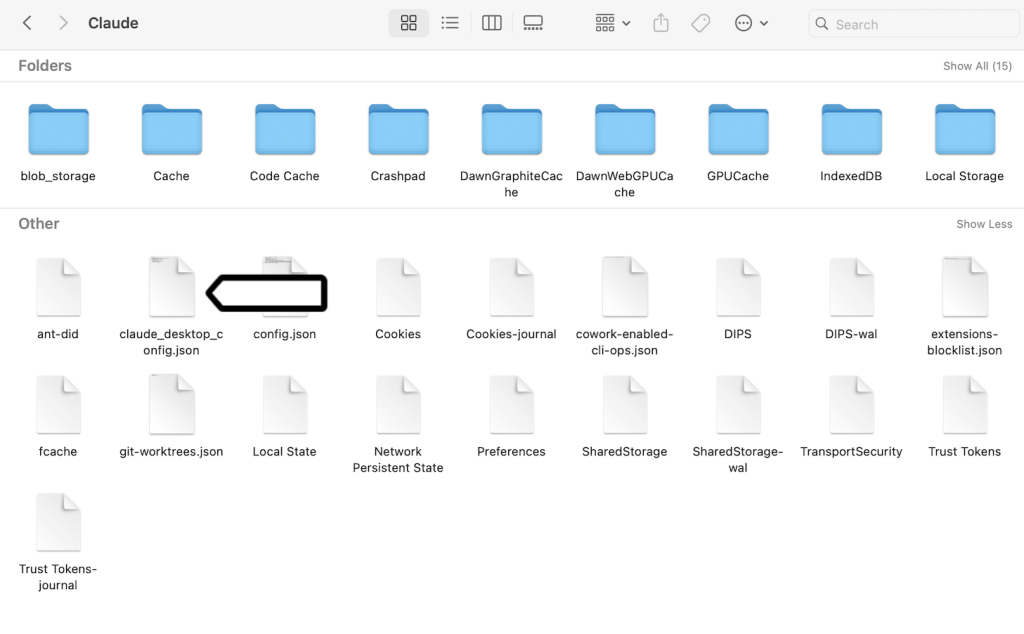Select the DawnWebGPUCache folder icon
1024x634 pixels.
tap(625, 130)
